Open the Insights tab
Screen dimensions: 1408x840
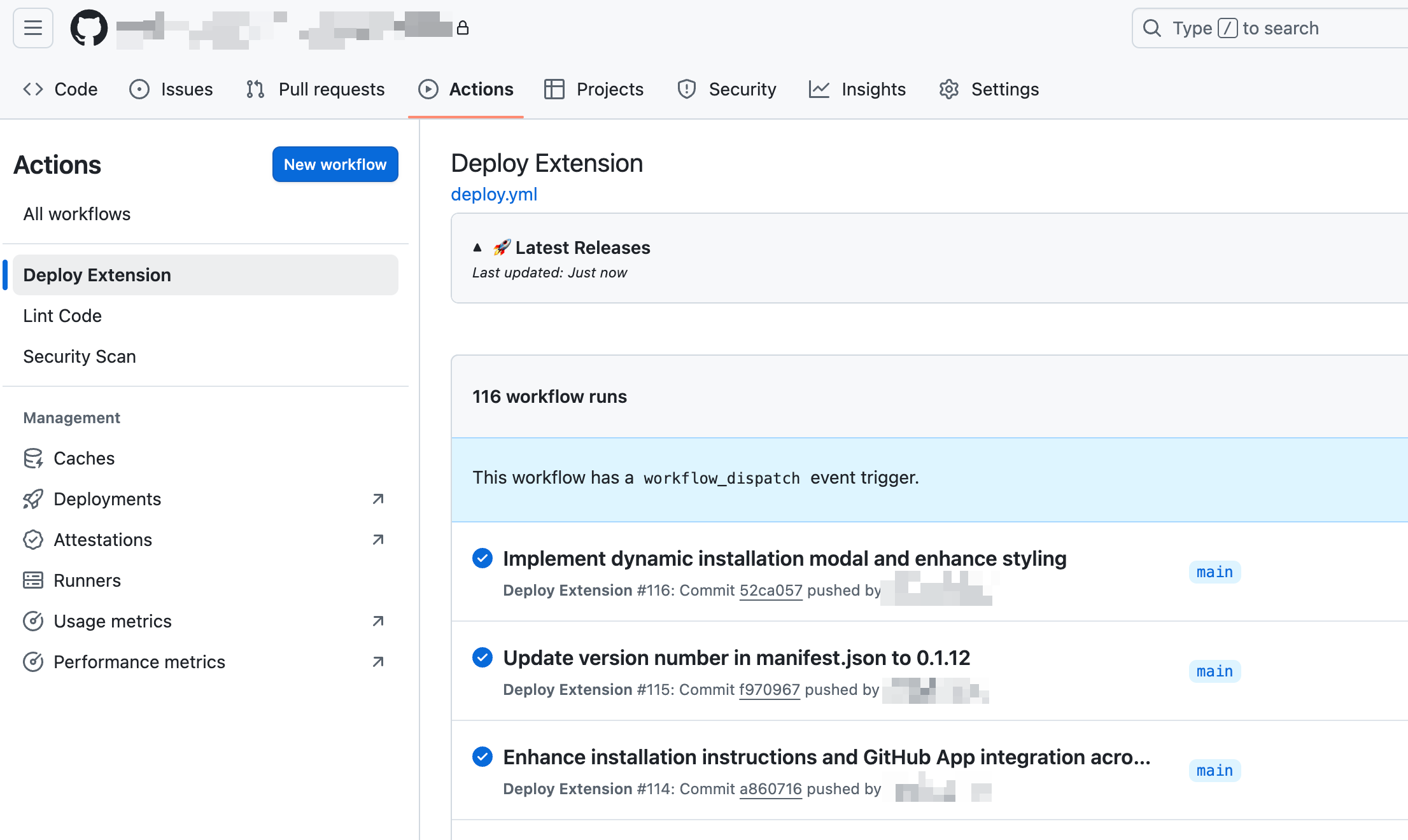click(857, 89)
